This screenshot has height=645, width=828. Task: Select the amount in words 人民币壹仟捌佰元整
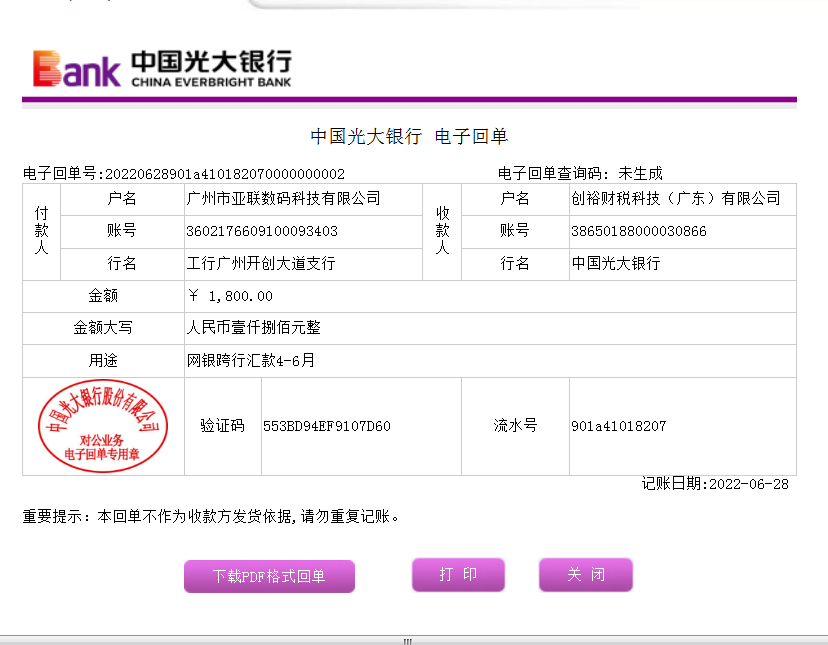pyautogui.click(x=253, y=328)
